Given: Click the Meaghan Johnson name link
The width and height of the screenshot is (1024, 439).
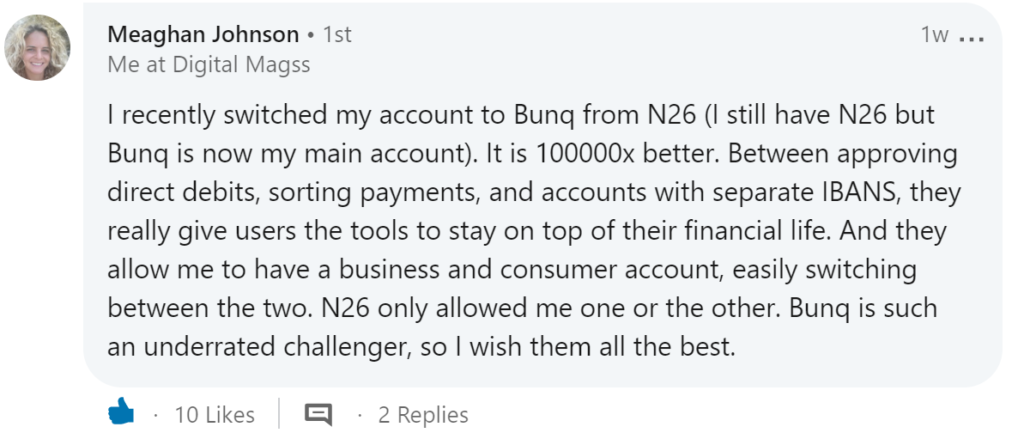Looking at the screenshot, I should tap(203, 35).
